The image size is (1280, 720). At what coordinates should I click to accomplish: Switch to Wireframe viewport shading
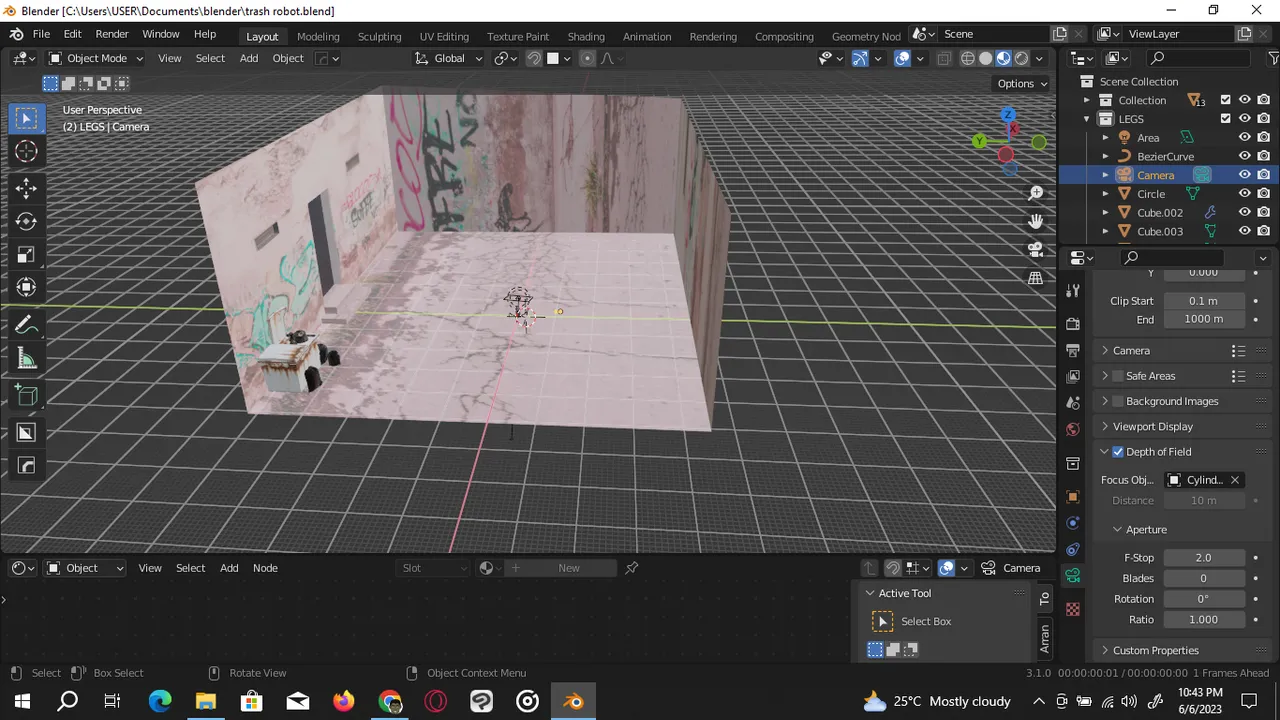click(x=967, y=58)
